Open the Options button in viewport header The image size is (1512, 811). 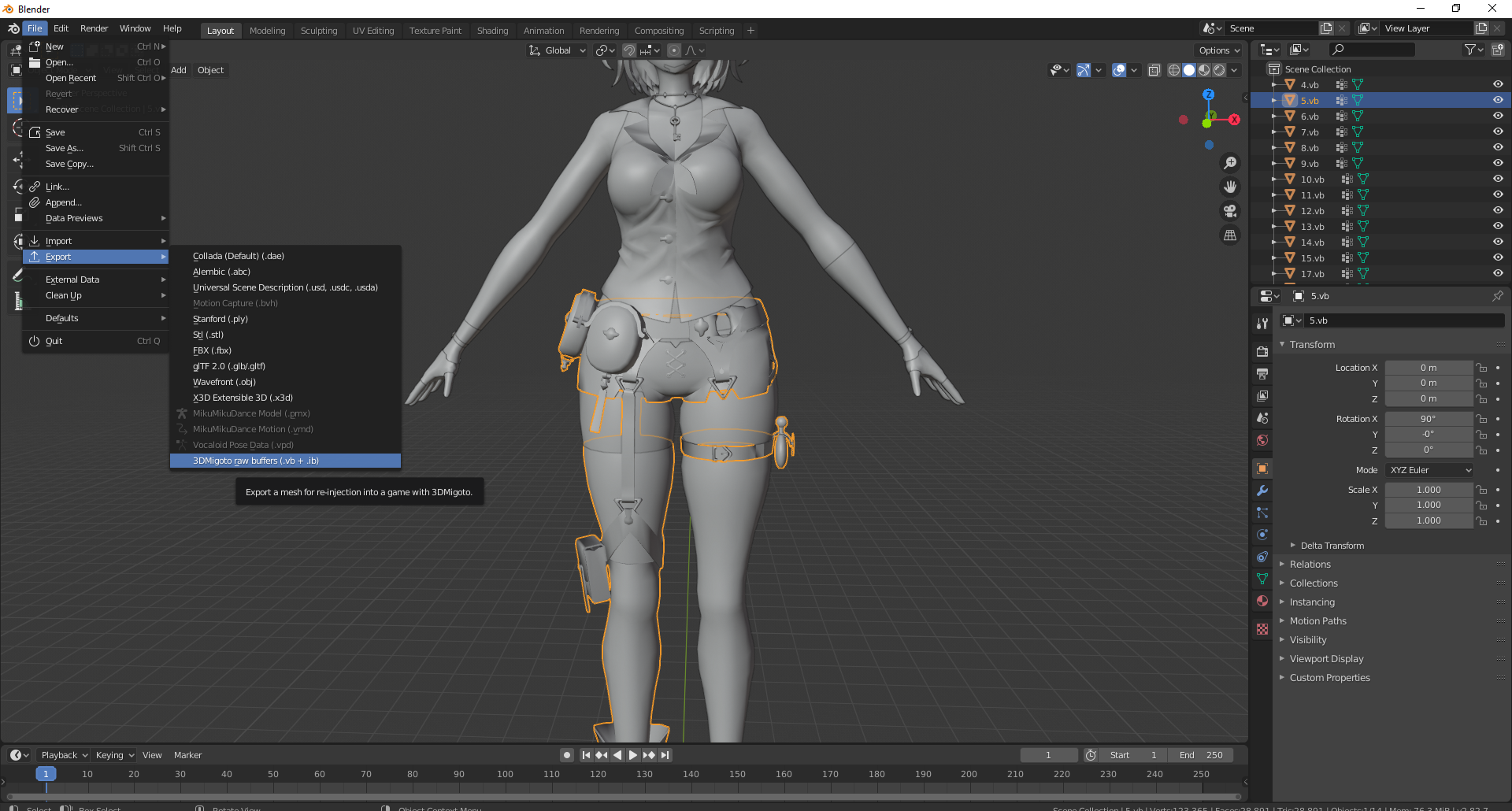(1219, 50)
